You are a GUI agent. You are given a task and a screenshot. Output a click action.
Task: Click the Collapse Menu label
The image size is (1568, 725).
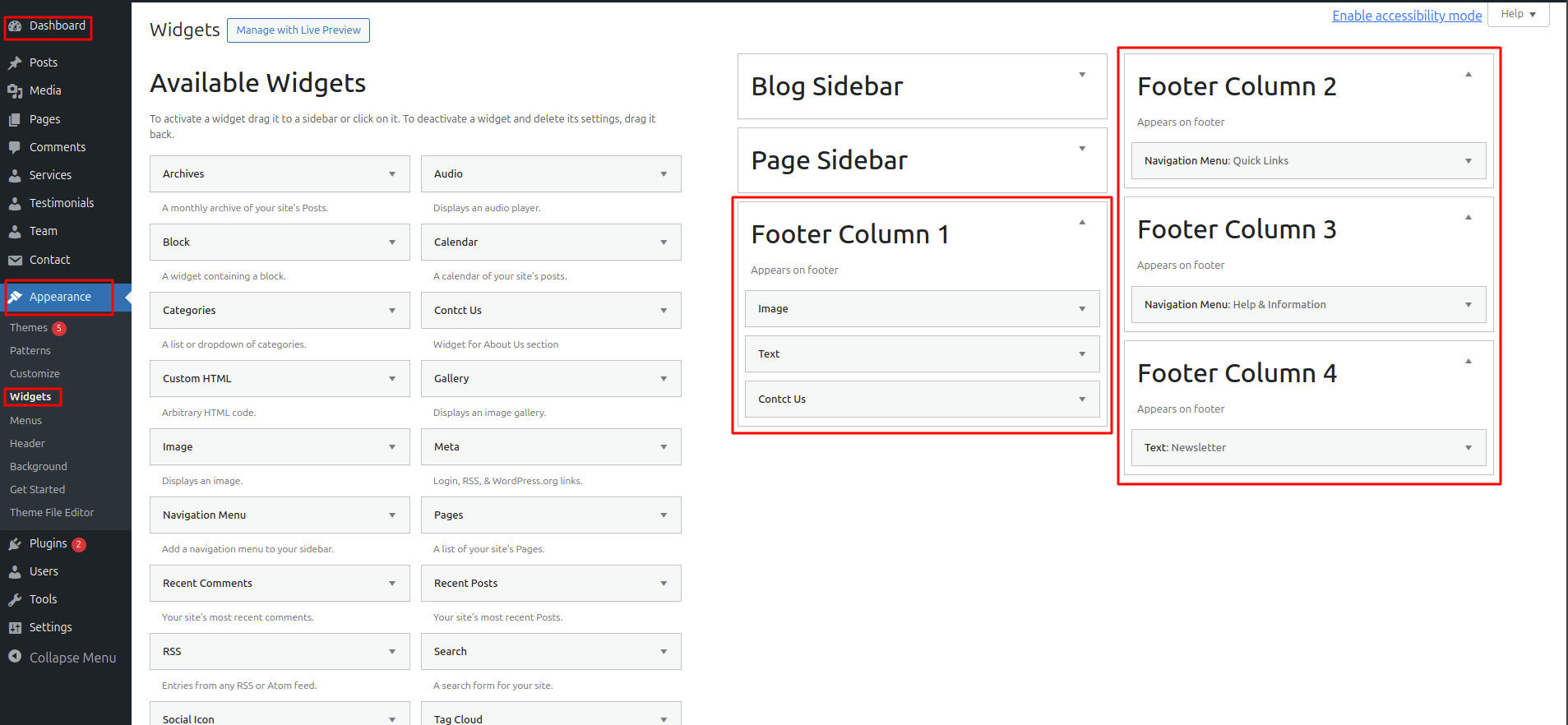pos(73,658)
